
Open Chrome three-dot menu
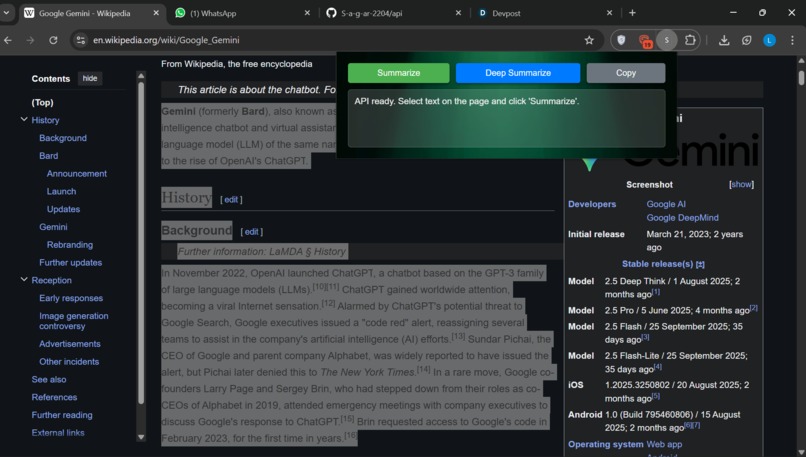tap(792, 40)
